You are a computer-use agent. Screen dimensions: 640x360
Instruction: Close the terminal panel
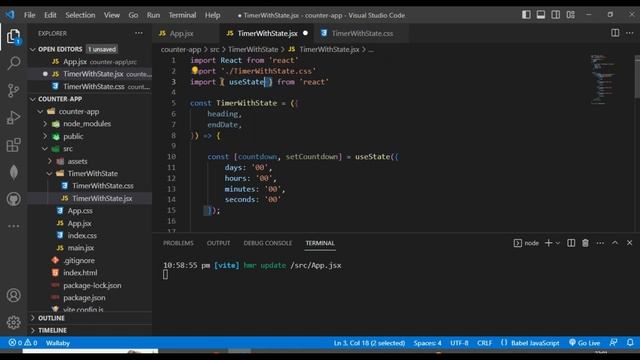[629, 243]
